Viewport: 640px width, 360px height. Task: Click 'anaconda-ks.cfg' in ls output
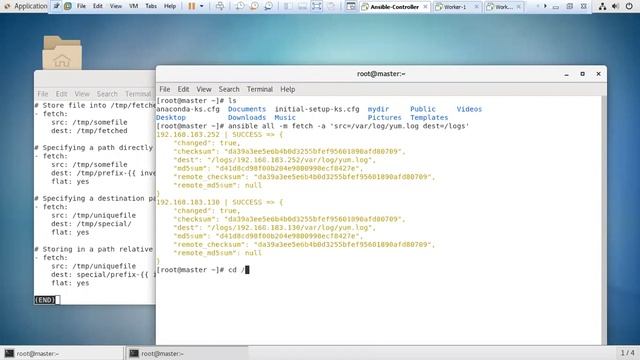point(188,109)
